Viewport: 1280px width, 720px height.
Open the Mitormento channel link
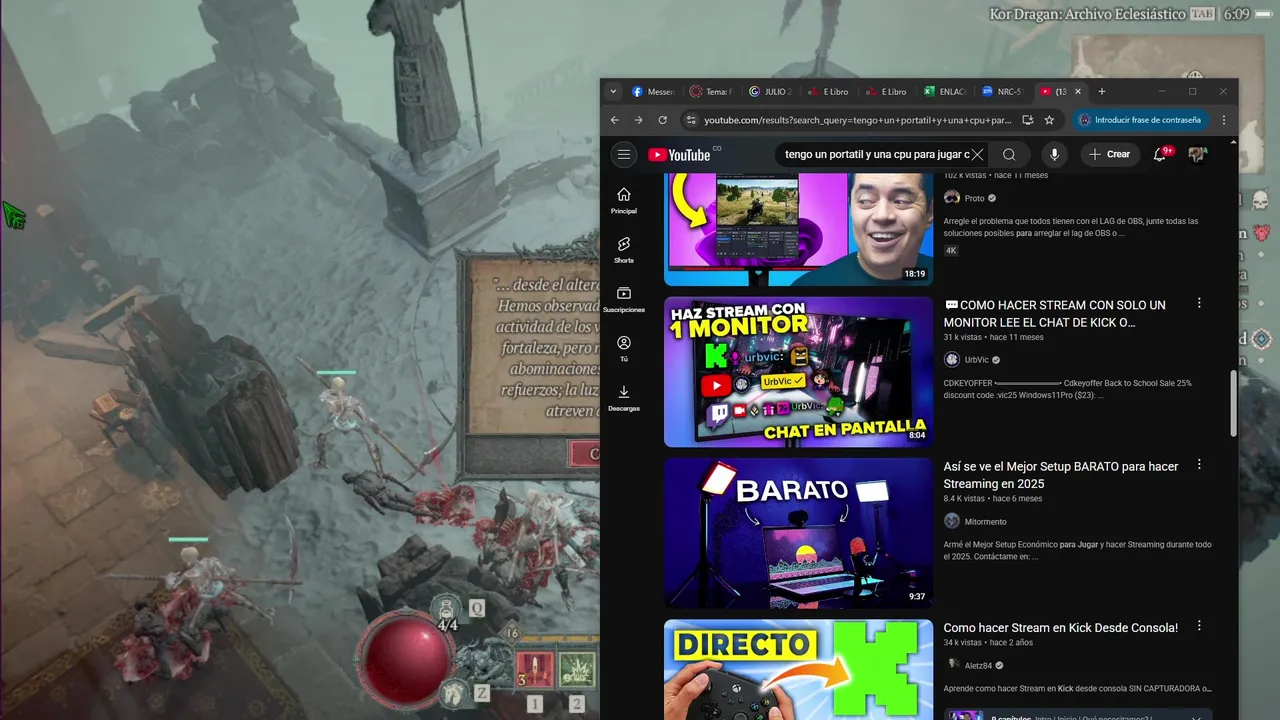point(985,521)
